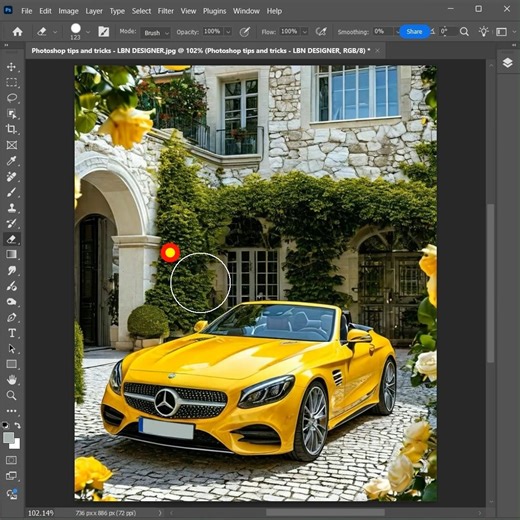Open the Flow slider dropdown arrow

point(305,32)
